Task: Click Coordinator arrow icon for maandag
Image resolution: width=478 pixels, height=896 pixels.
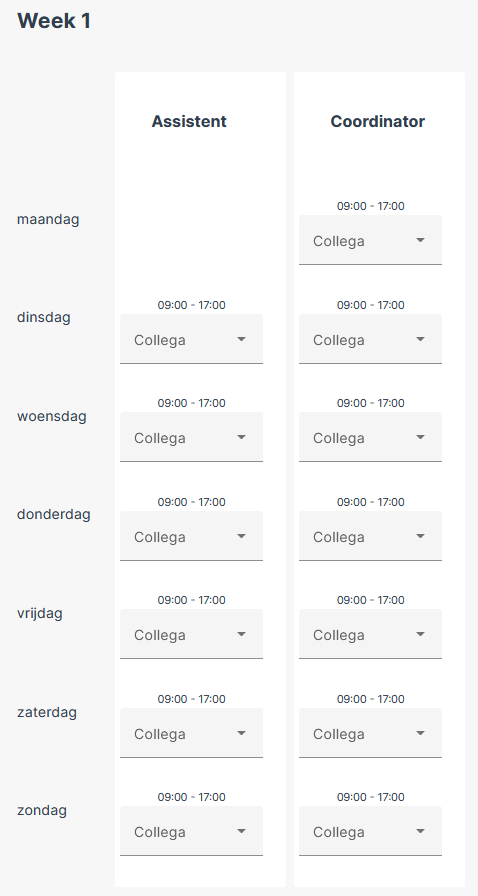Action: coord(420,240)
